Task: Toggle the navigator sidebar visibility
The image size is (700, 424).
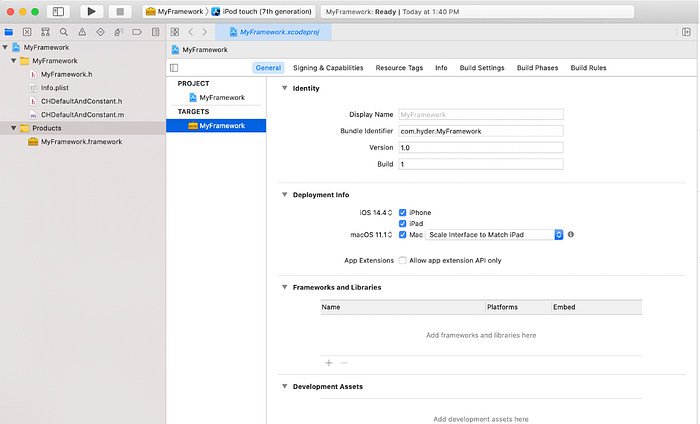Action: [x=58, y=12]
